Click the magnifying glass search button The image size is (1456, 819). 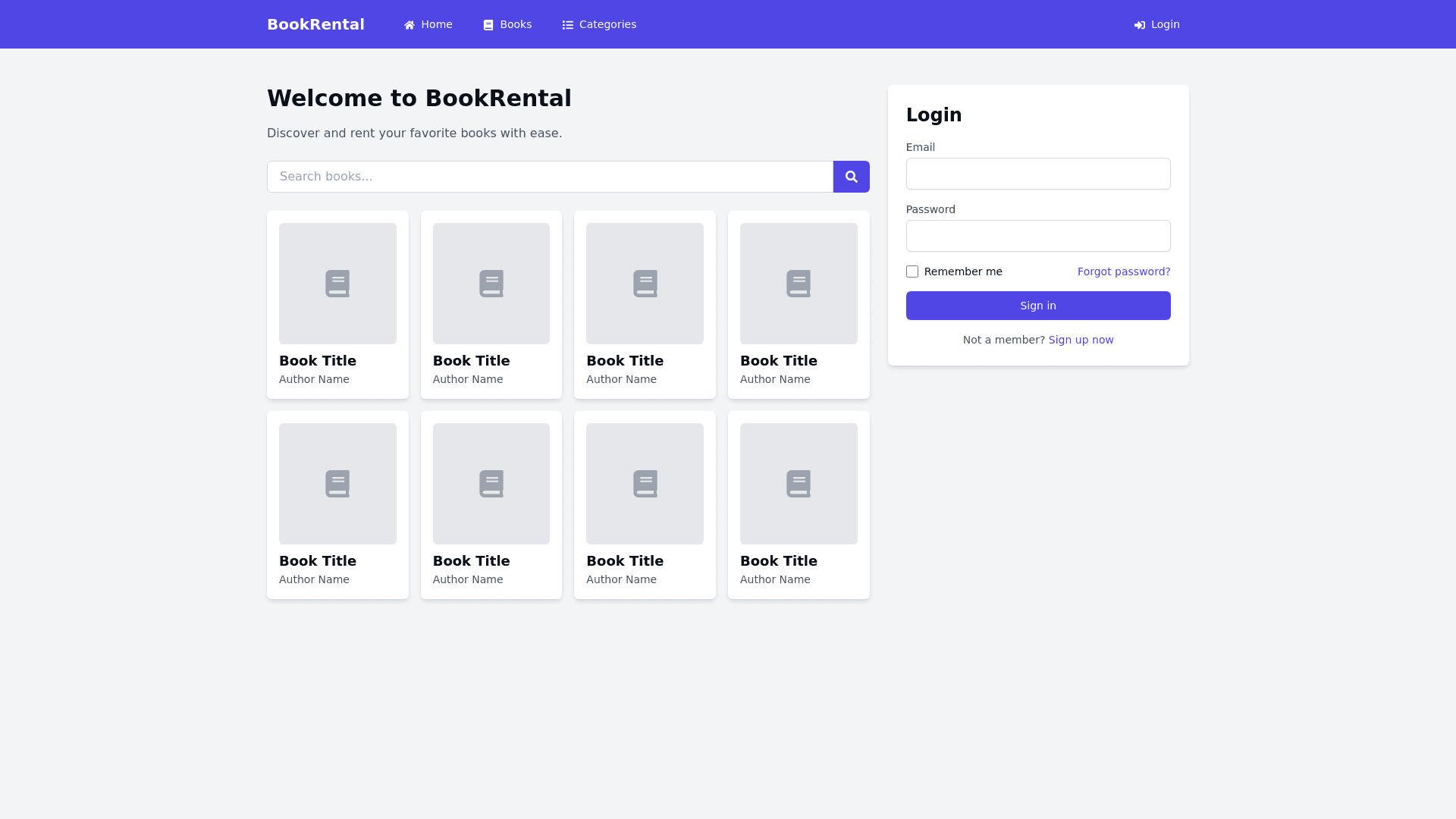point(851,177)
